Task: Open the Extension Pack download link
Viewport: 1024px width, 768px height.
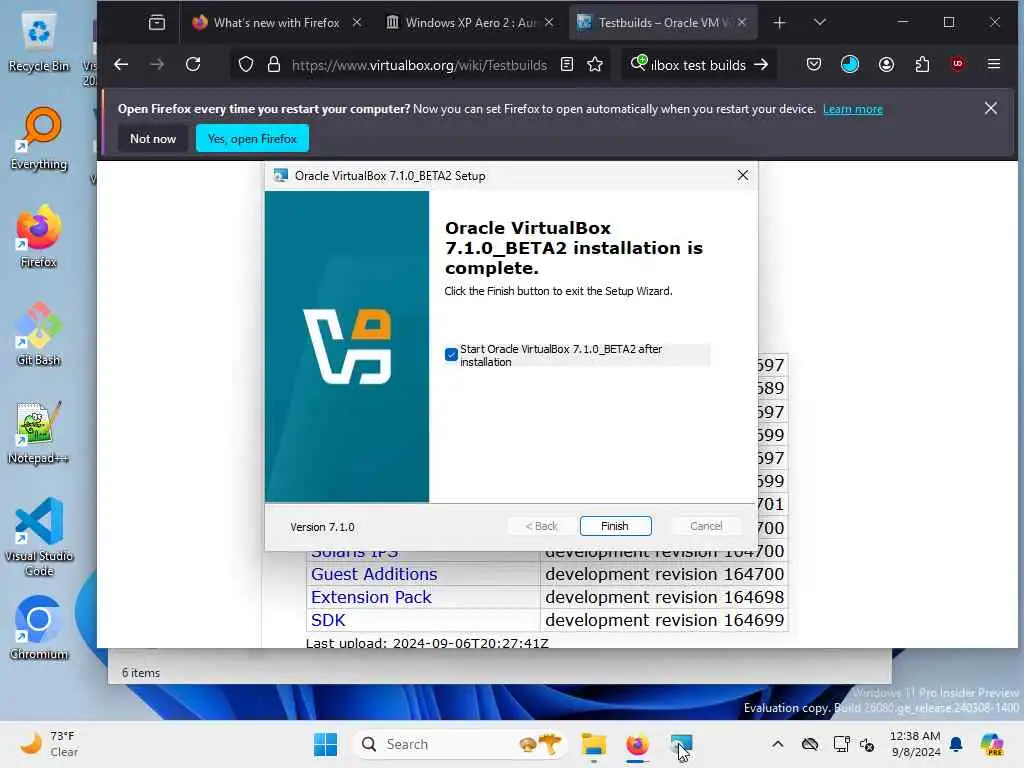Action: point(371,597)
